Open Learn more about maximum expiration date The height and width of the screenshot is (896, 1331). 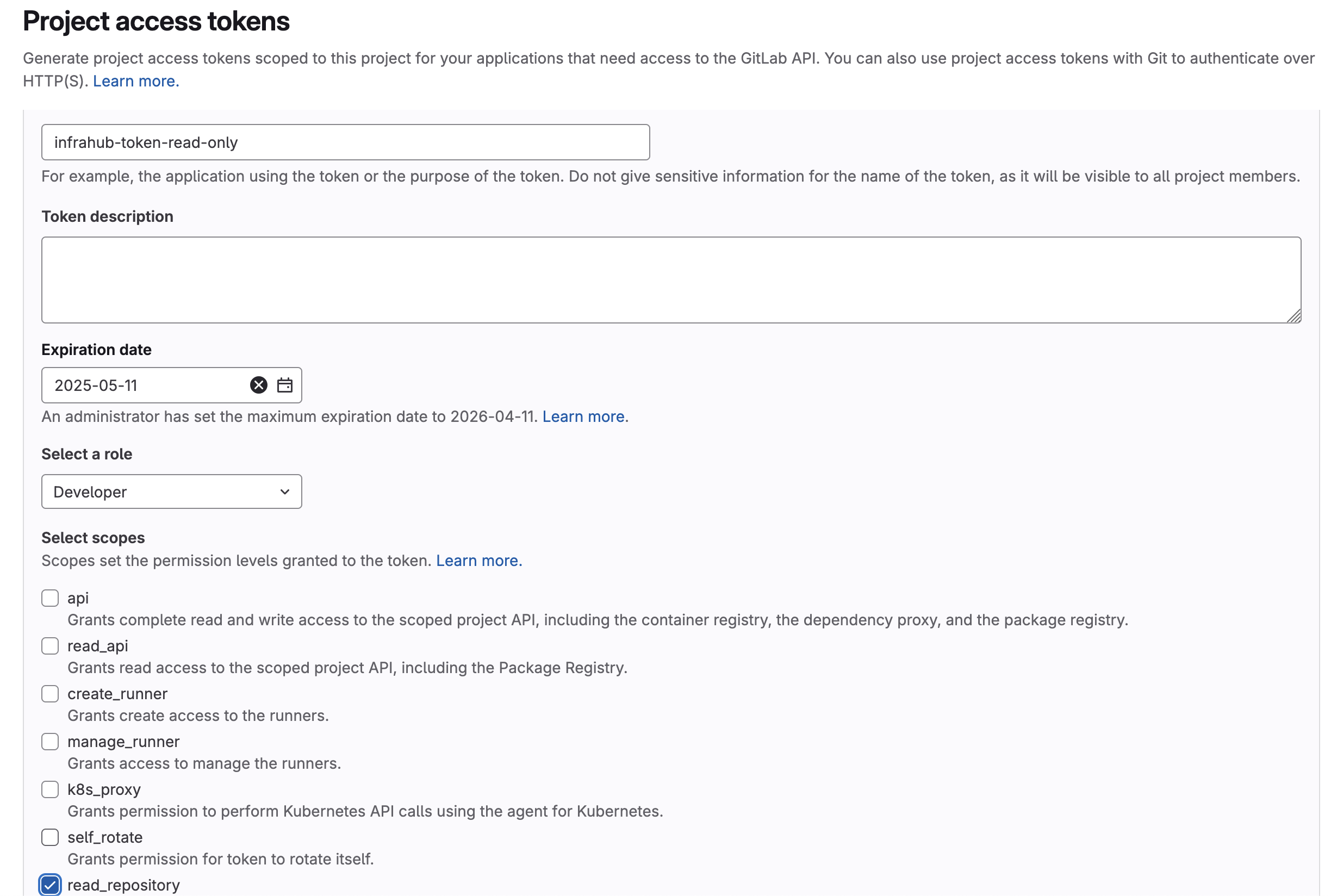click(x=583, y=416)
